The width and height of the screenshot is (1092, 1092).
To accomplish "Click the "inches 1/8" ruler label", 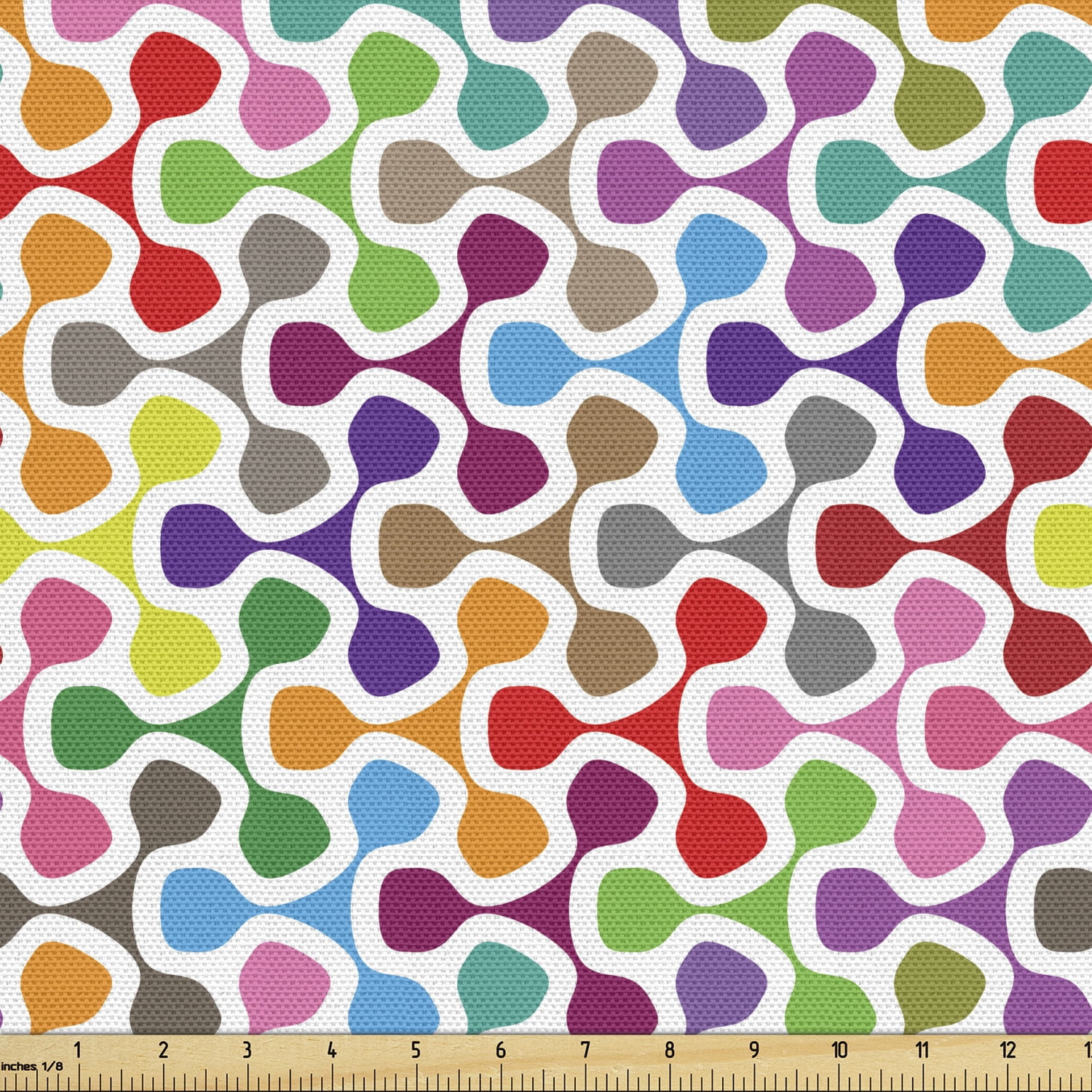I will point(31,1066).
